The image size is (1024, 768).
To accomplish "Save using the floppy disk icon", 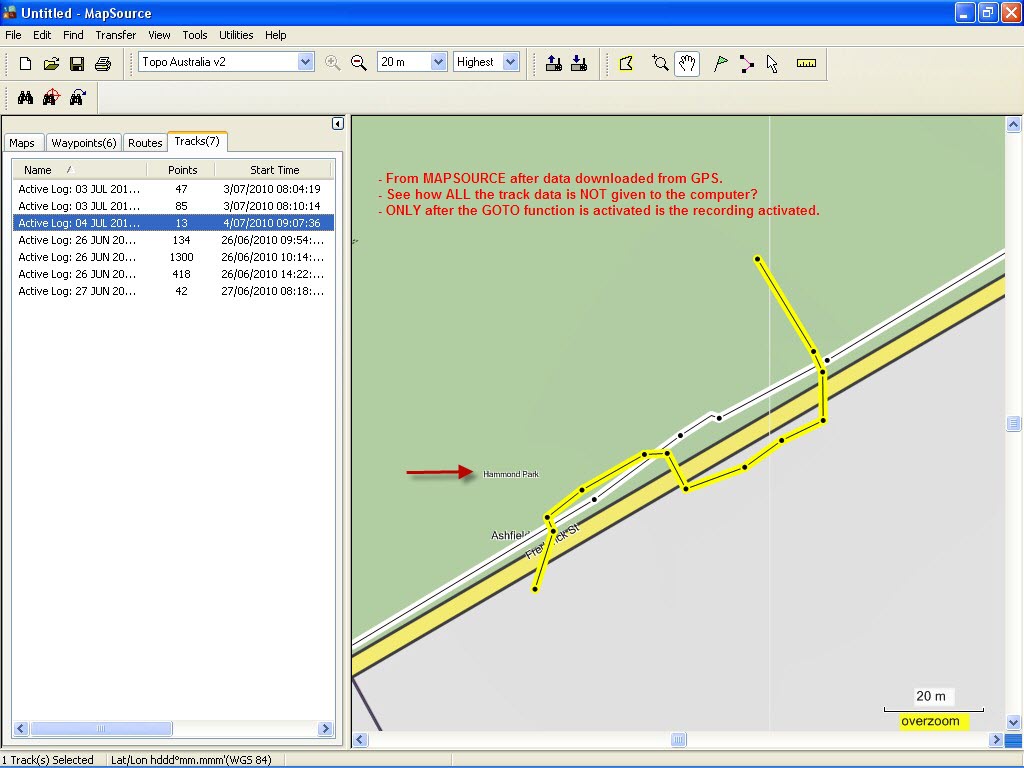I will pyautogui.click(x=77, y=63).
